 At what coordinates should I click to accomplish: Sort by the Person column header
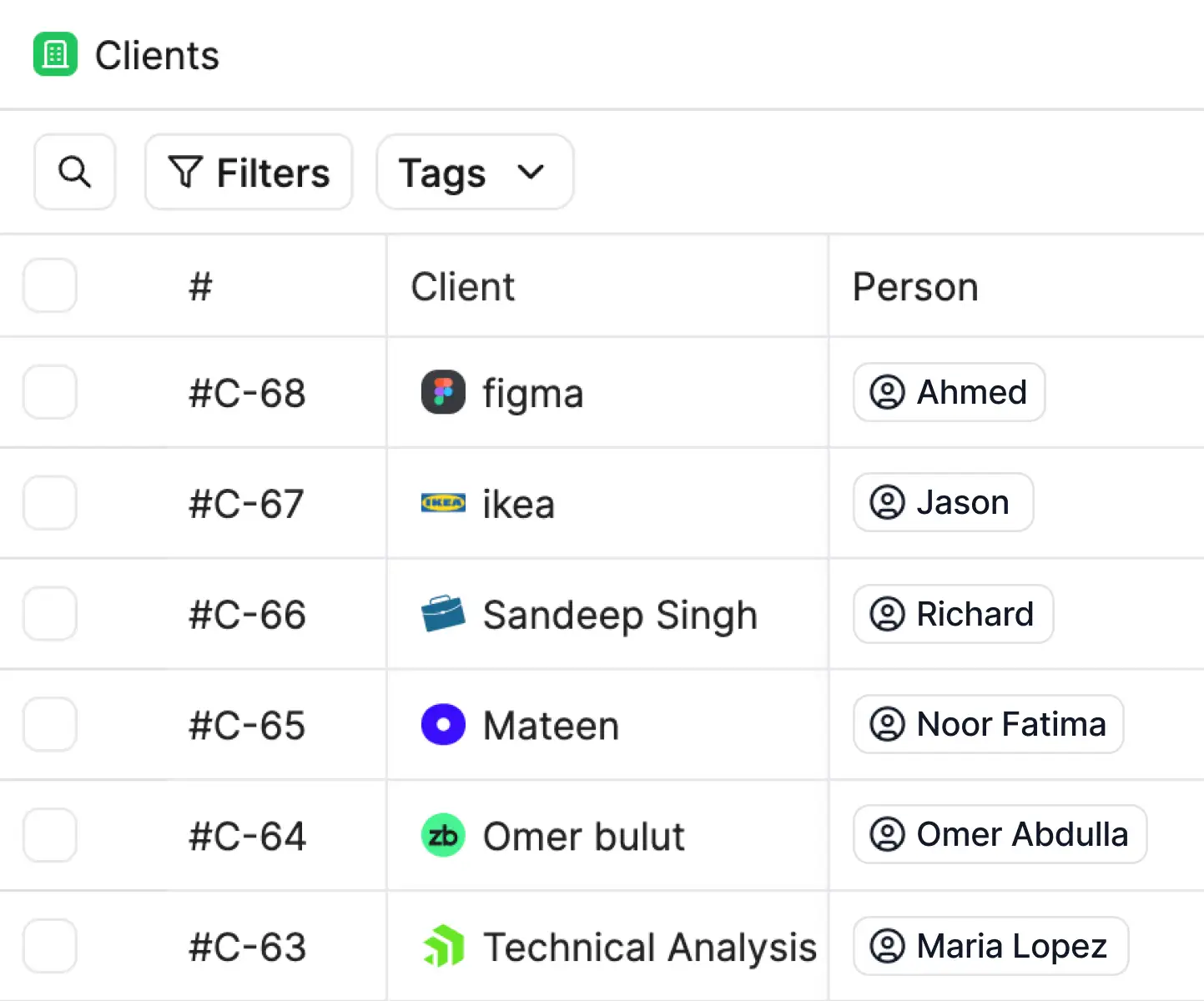(915, 287)
